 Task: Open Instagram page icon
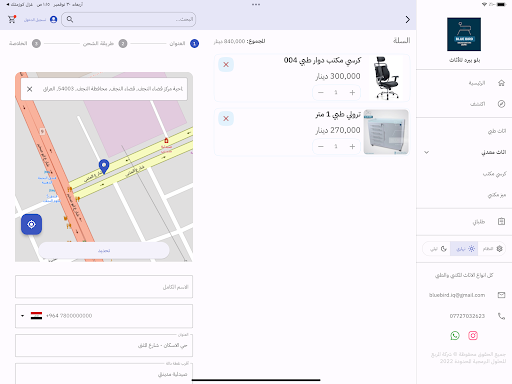473,336
